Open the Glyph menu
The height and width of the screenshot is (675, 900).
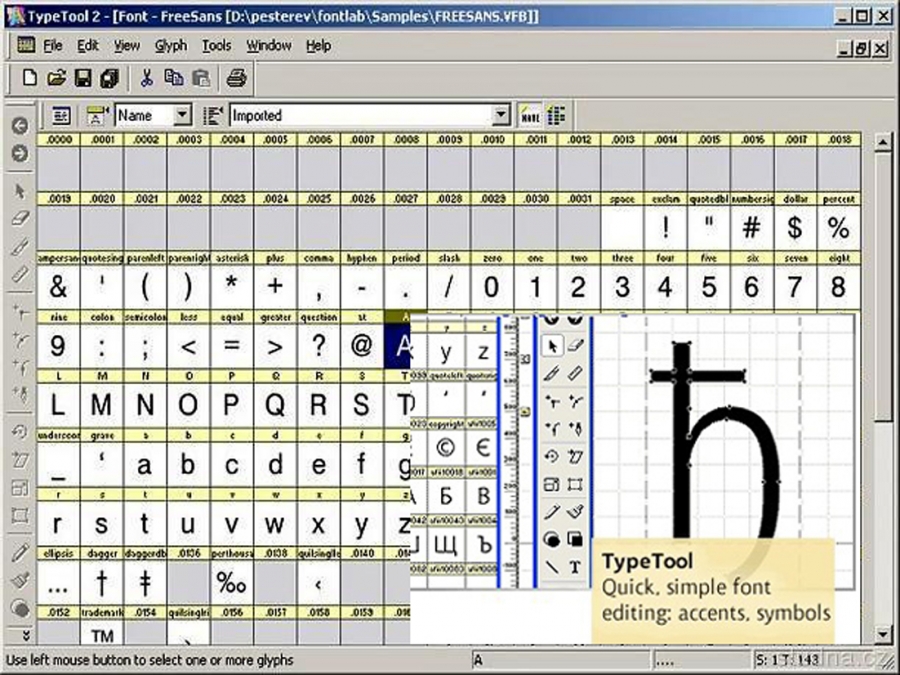point(170,45)
